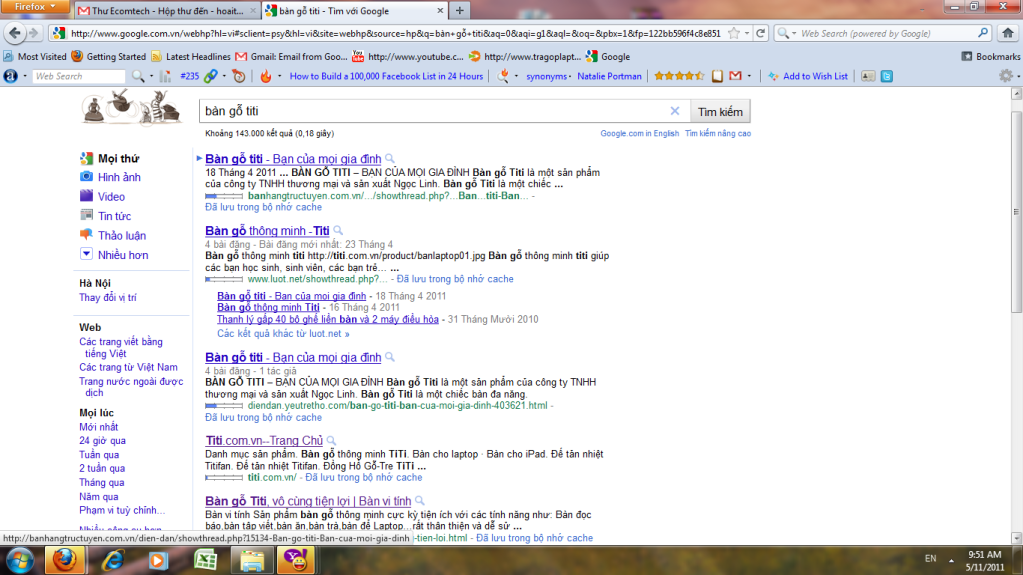Open Google.com in English link
Image resolution: width=1023 pixels, height=575 pixels.
(x=639, y=133)
